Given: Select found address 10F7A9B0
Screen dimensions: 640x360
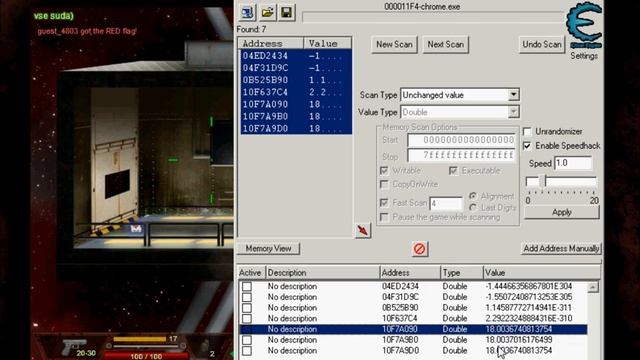Looking at the screenshot, I should [x=295, y=116].
